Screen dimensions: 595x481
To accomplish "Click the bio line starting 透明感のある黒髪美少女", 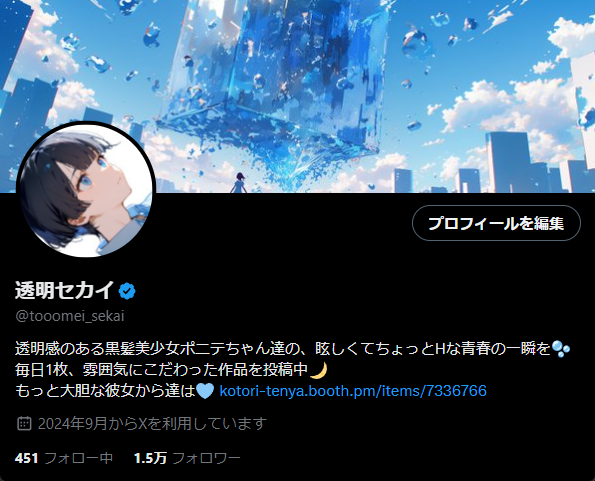I will click(x=283, y=349).
